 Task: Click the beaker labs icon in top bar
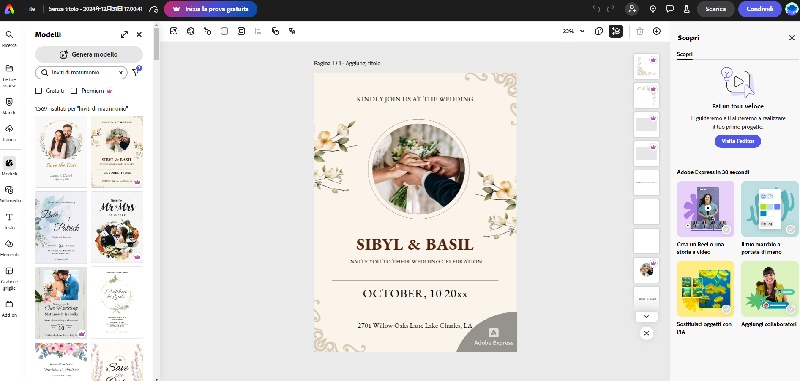(x=686, y=9)
